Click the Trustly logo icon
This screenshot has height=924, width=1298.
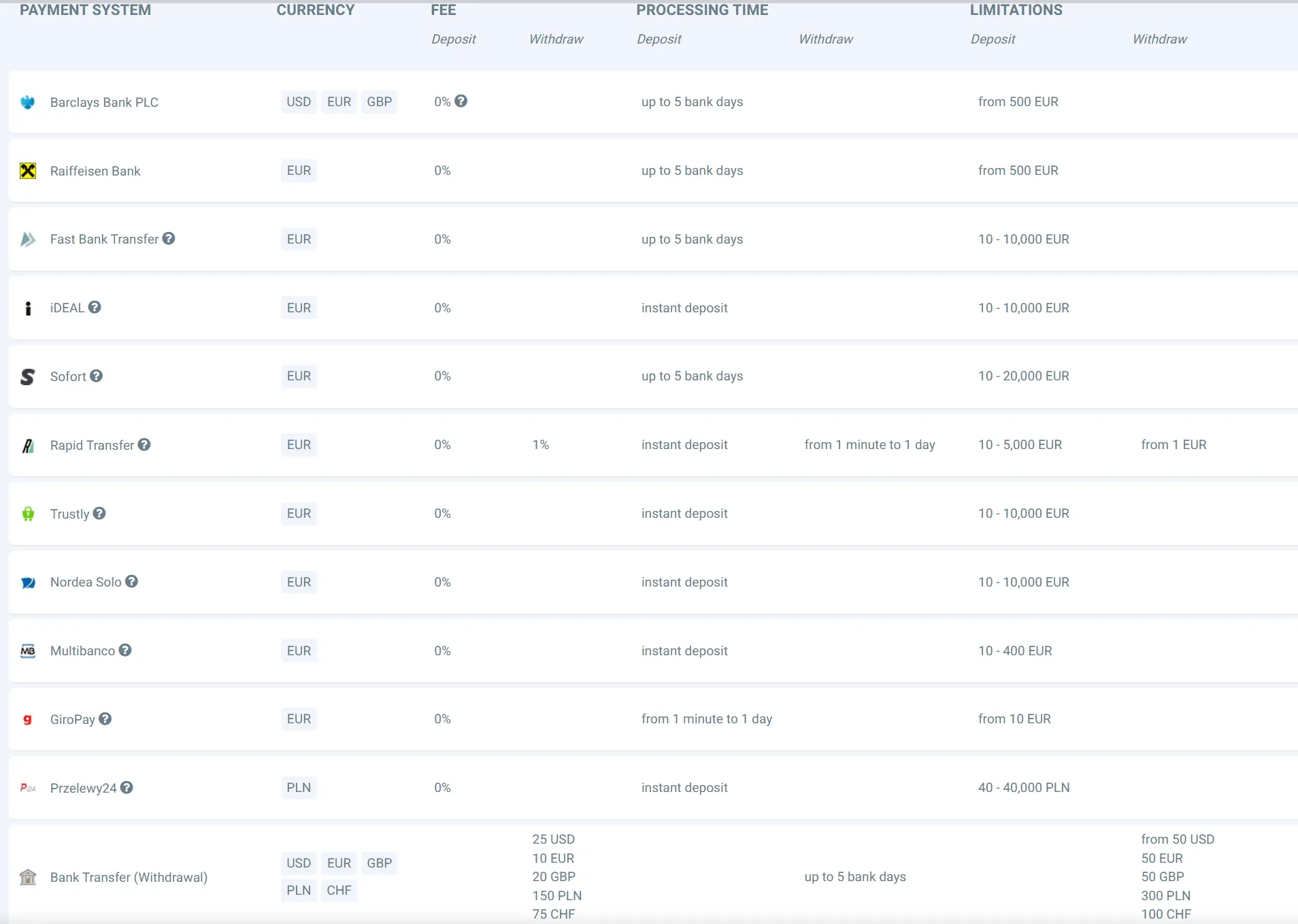[x=28, y=514]
